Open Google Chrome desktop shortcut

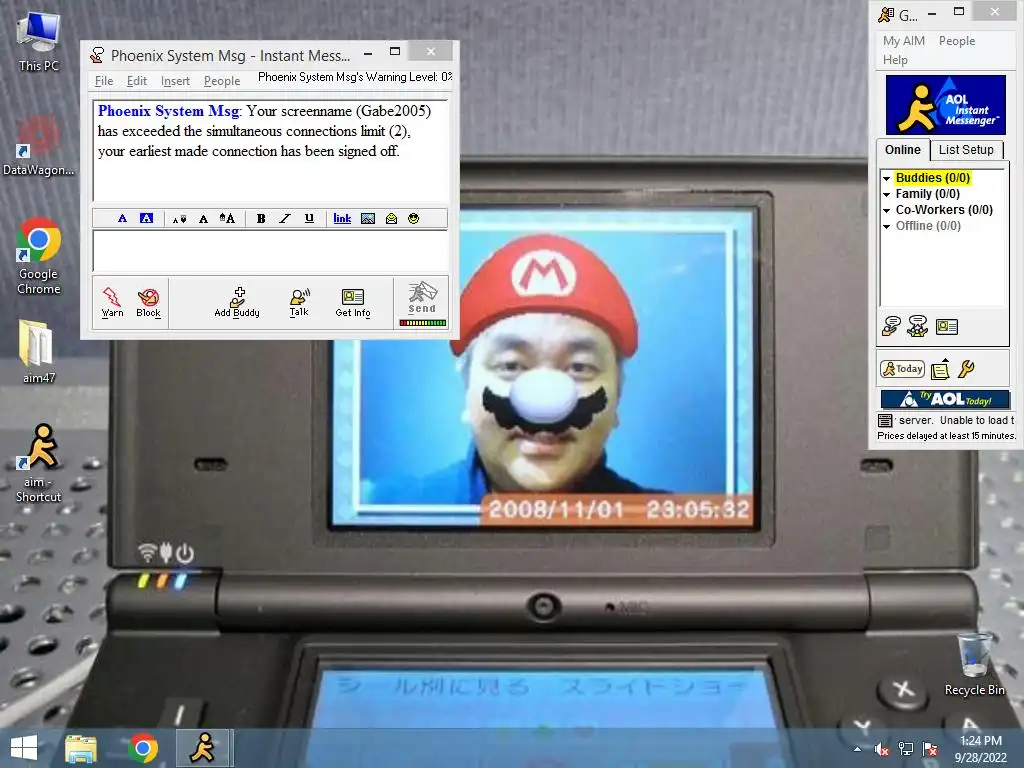pos(39,256)
